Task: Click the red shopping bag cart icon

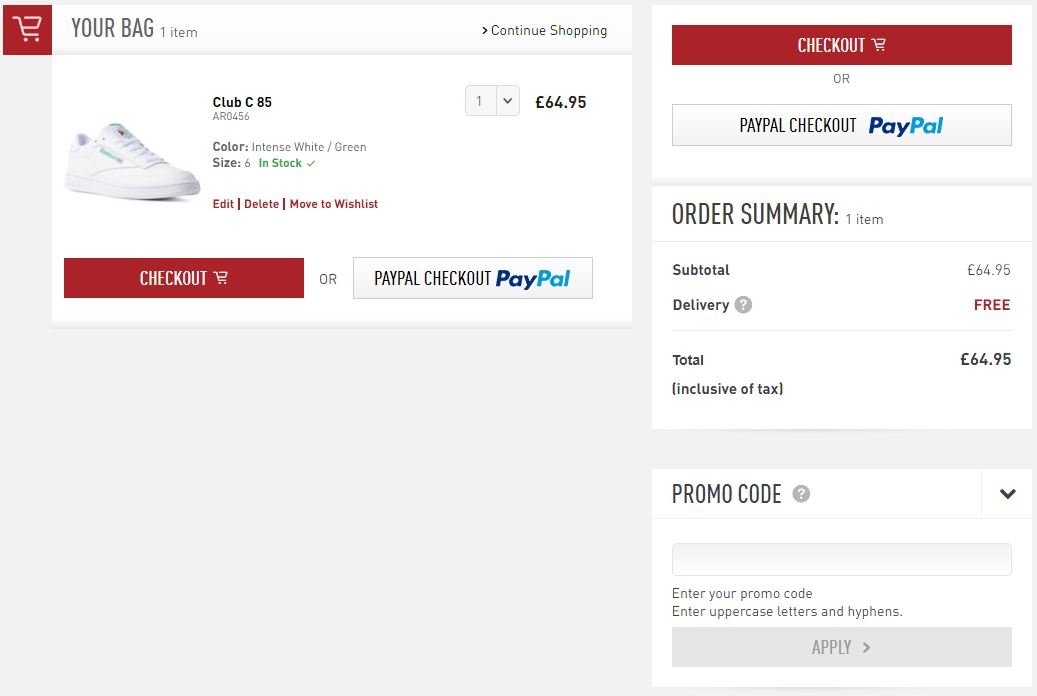Action: tap(28, 29)
